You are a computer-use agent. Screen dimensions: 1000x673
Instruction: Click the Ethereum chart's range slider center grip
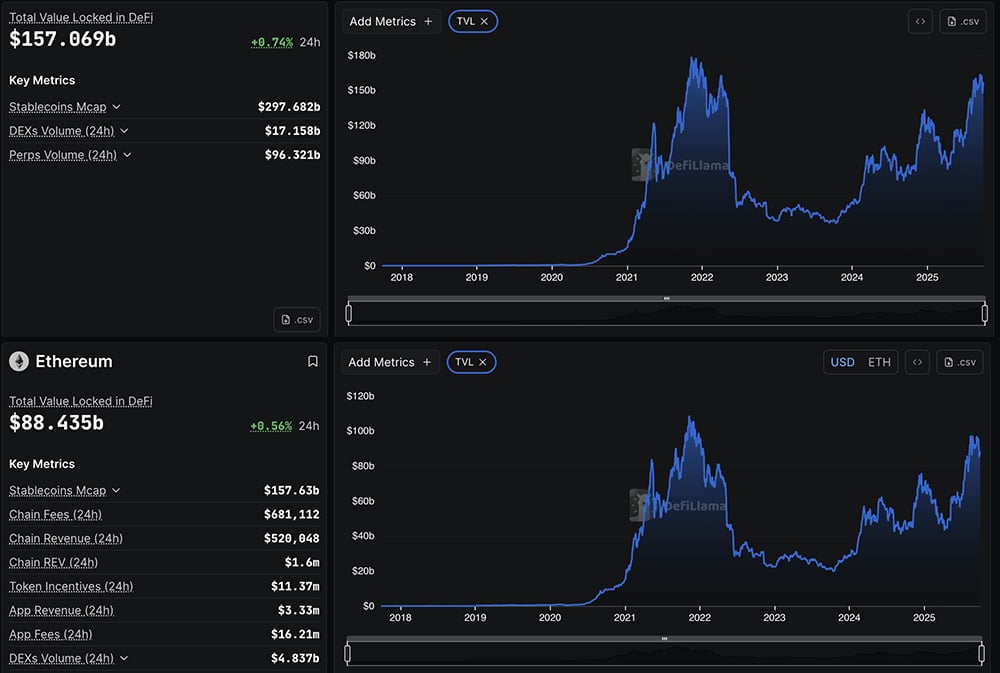665,639
